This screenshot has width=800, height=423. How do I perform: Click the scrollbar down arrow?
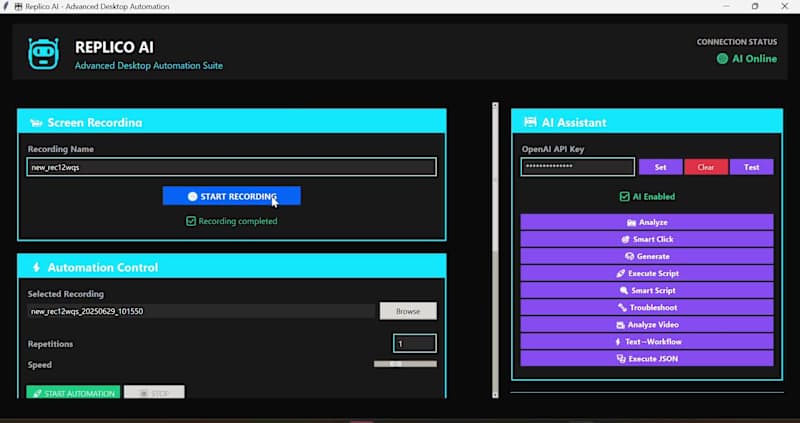tap(495, 394)
